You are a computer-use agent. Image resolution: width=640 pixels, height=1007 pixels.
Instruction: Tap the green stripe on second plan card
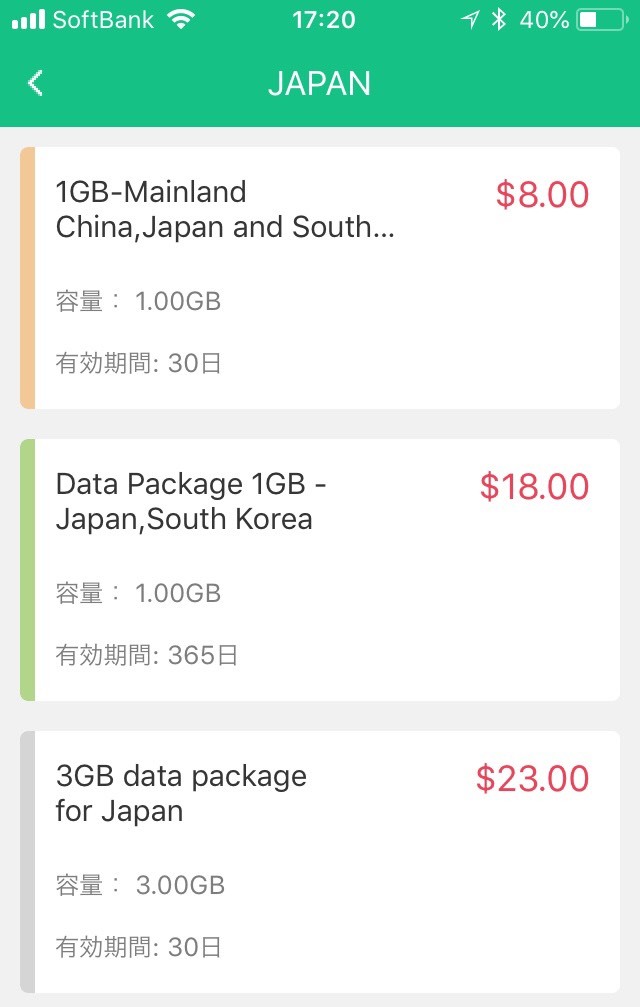(x=28, y=570)
